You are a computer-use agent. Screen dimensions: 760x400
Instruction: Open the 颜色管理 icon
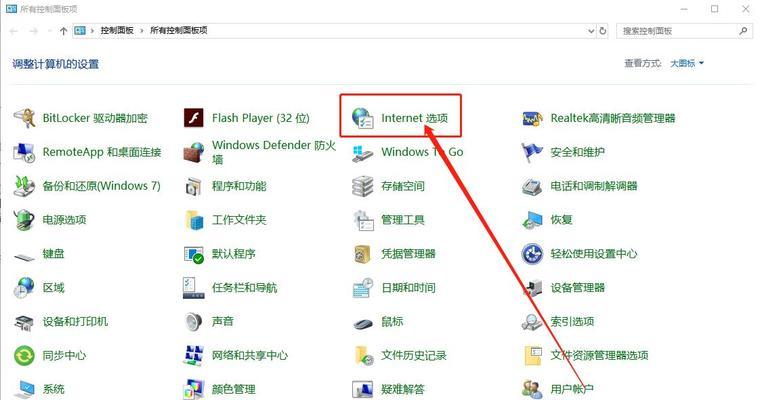tap(194, 389)
